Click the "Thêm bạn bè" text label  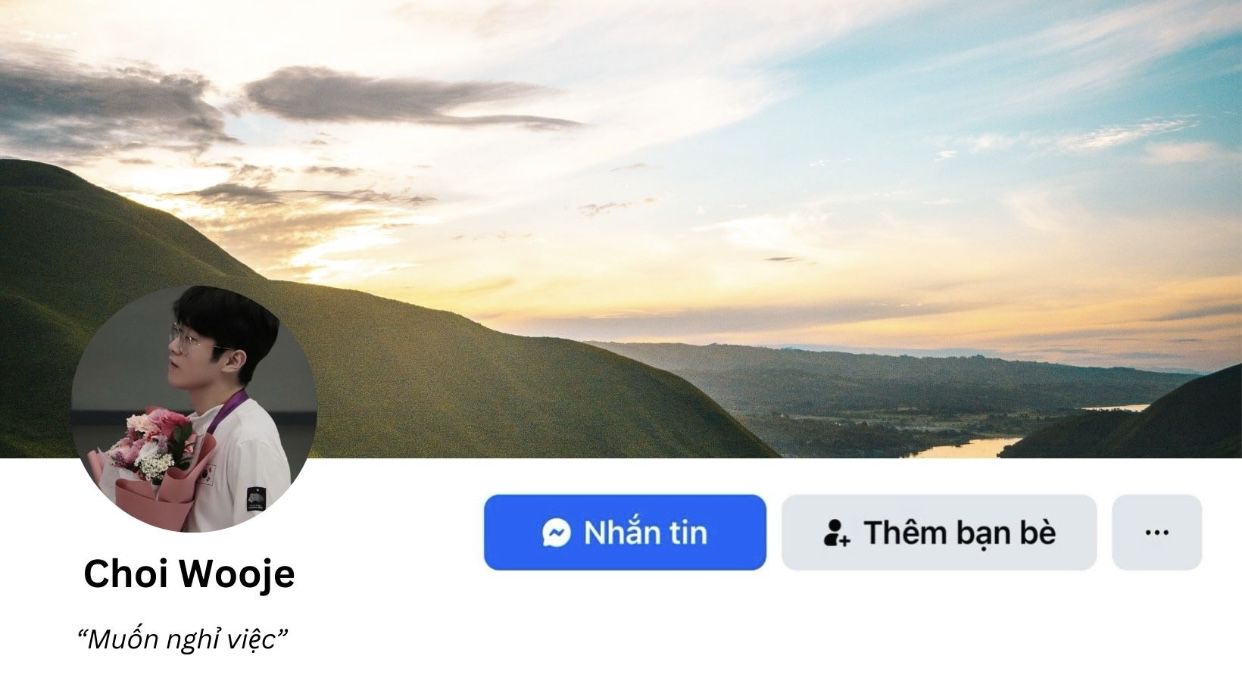[959, 533]
